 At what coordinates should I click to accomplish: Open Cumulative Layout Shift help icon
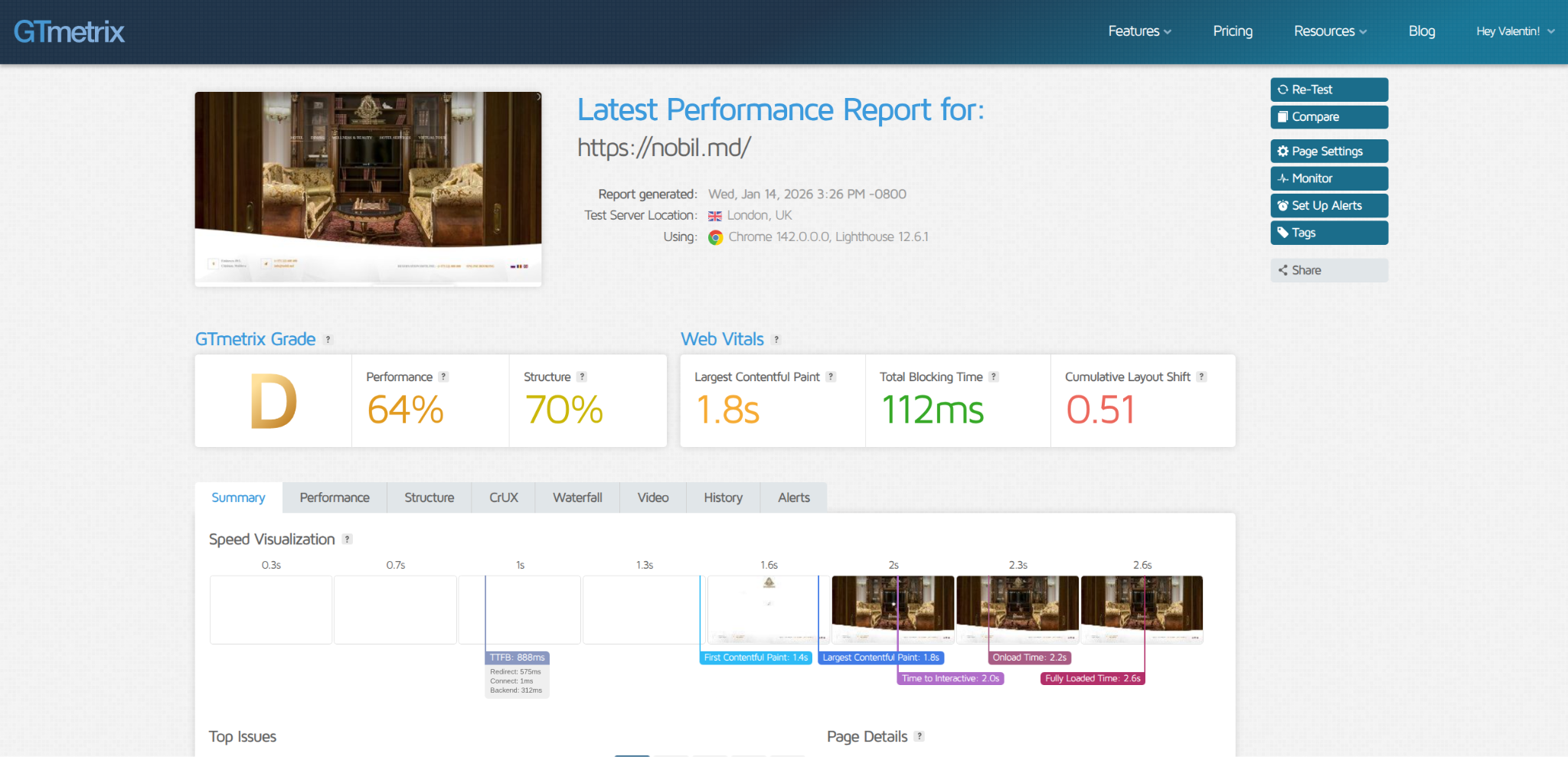1201,377
